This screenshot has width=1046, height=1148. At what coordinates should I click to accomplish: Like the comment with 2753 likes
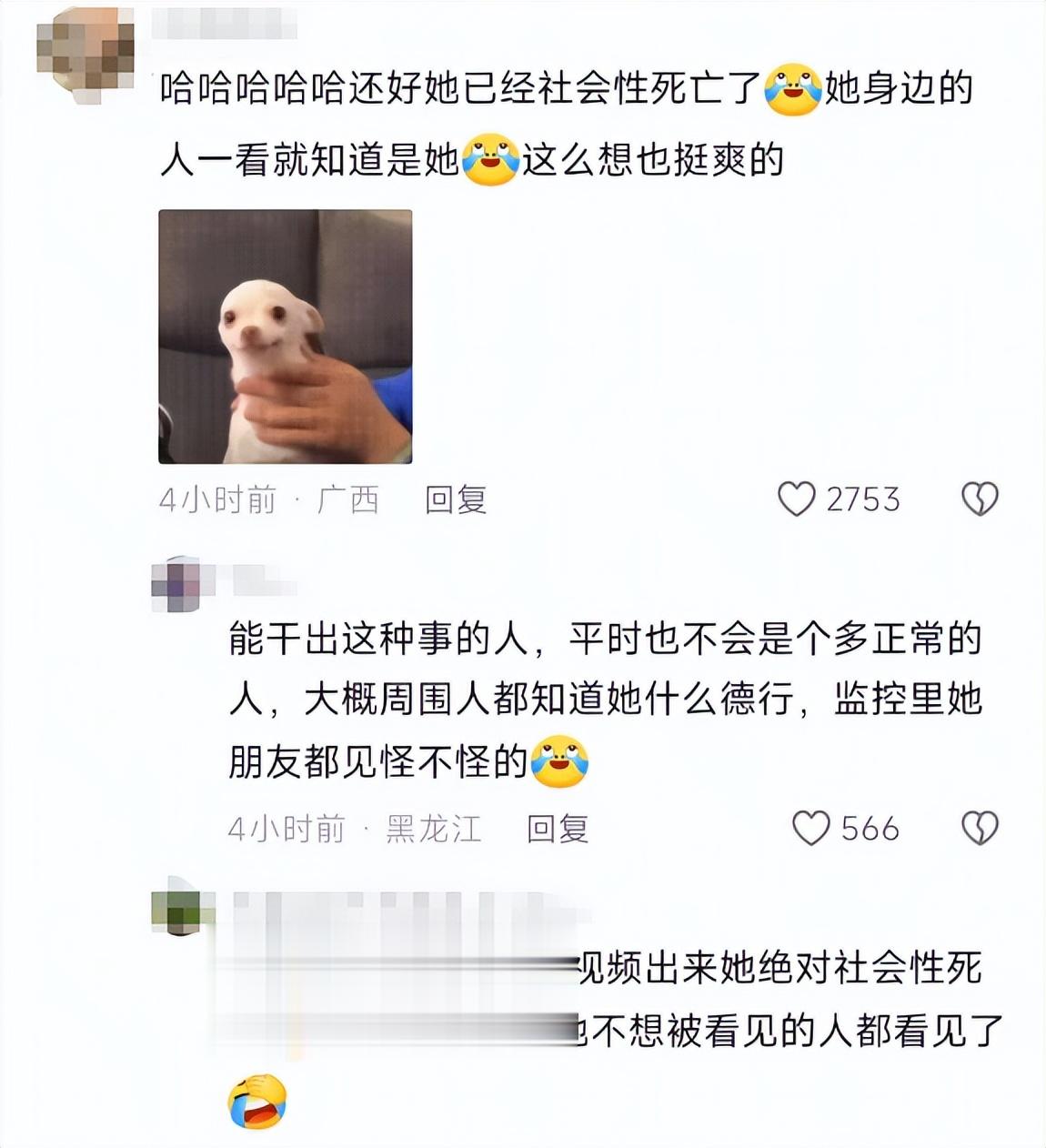[797, 499]
